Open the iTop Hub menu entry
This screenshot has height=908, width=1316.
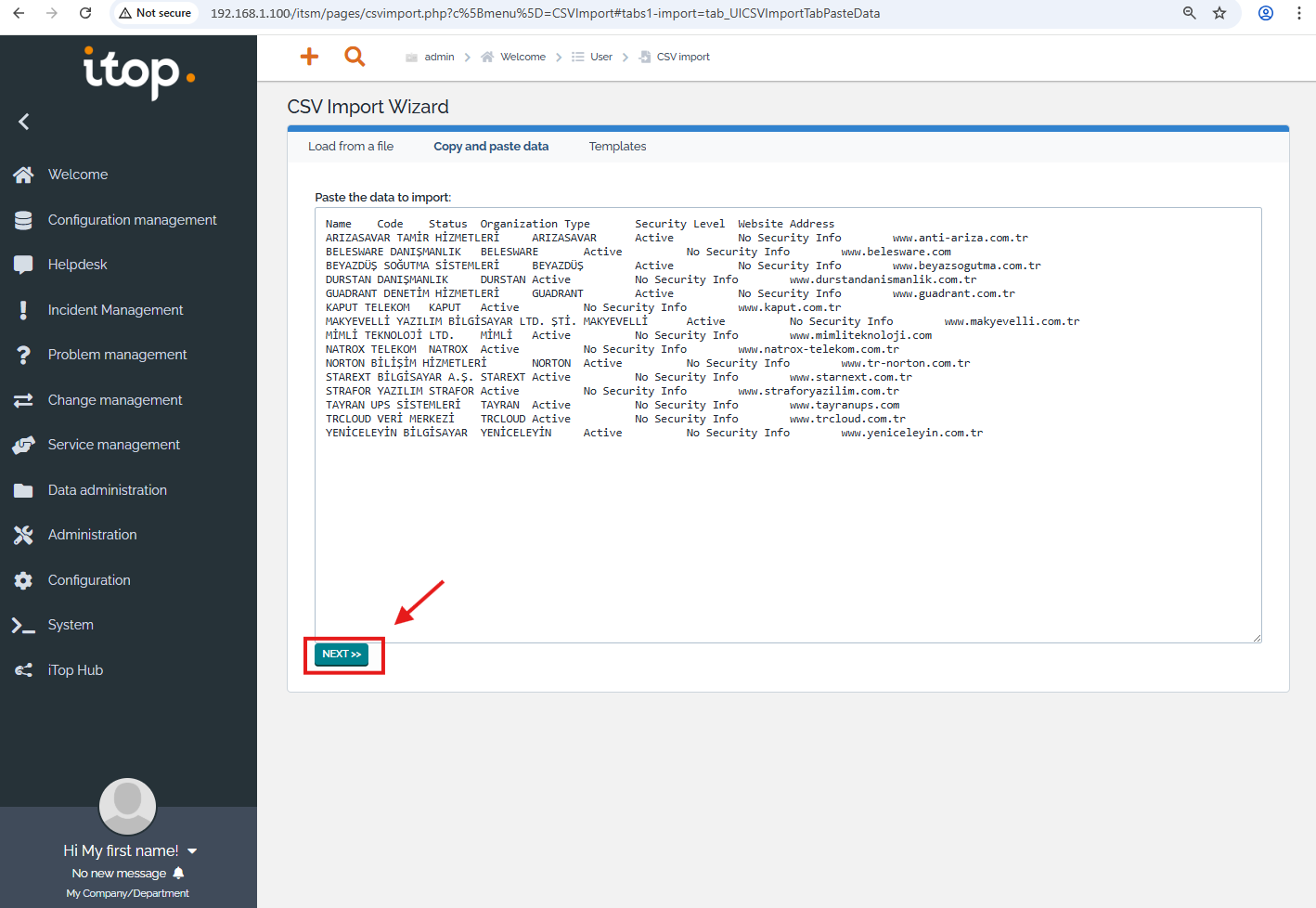pos(75,670)
